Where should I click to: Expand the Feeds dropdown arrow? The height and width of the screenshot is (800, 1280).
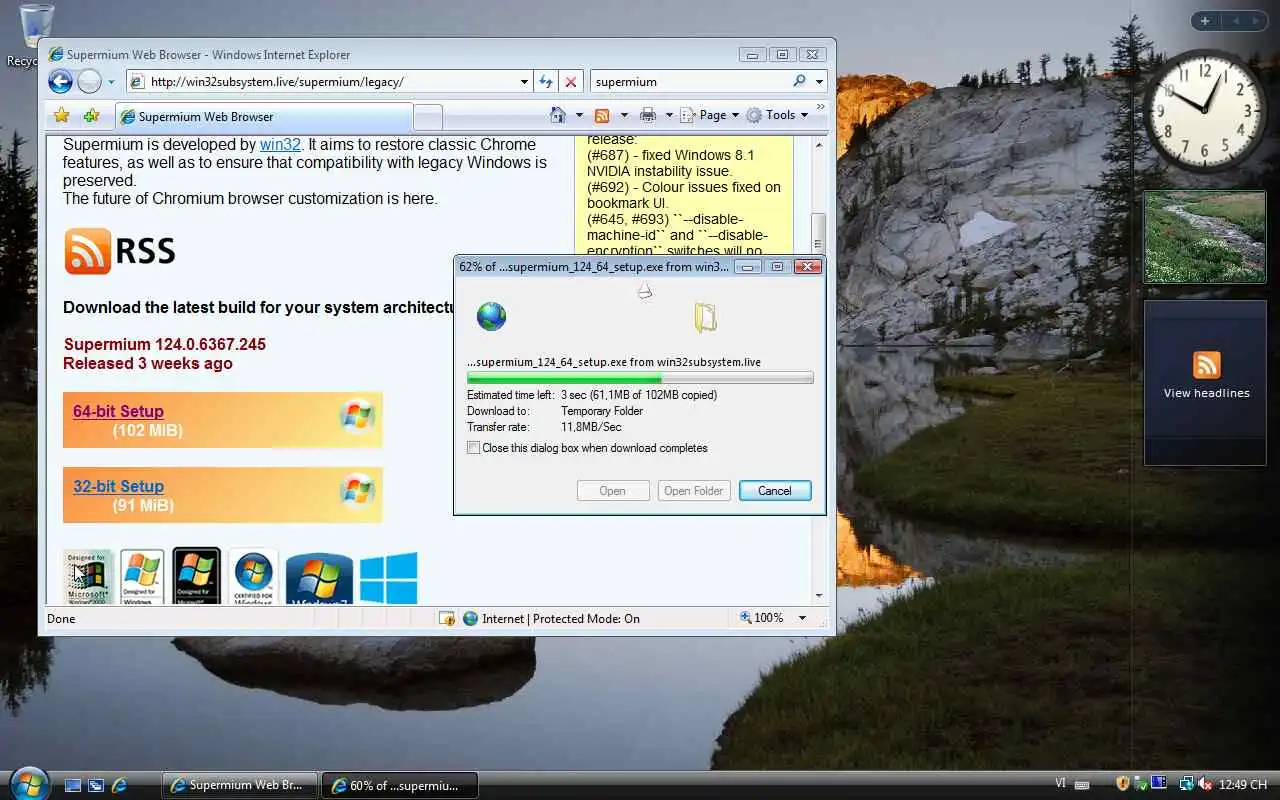pyautogui.click(x=624, y=115)
